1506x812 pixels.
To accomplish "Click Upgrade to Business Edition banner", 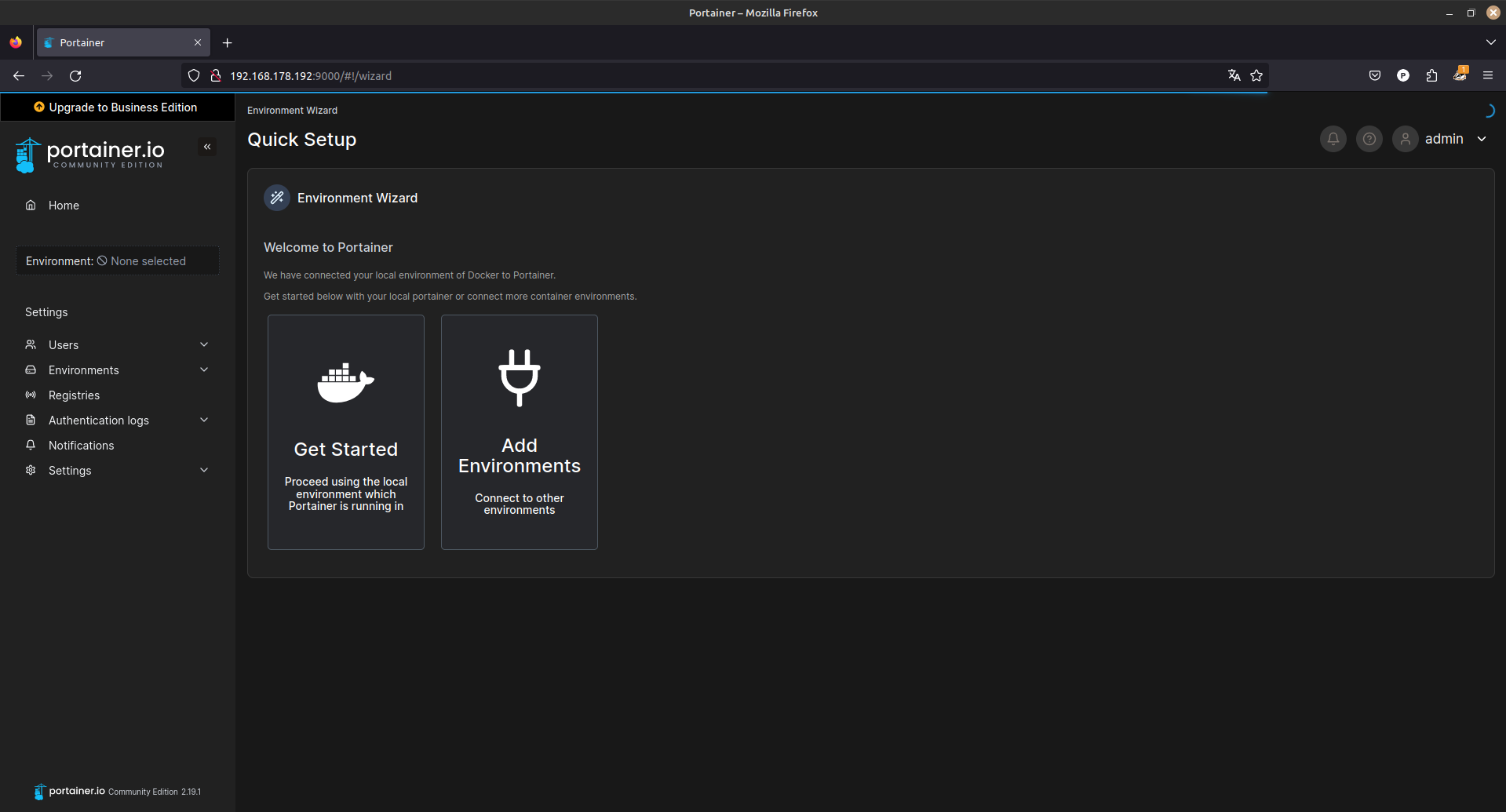I will [x=116, y=107].
